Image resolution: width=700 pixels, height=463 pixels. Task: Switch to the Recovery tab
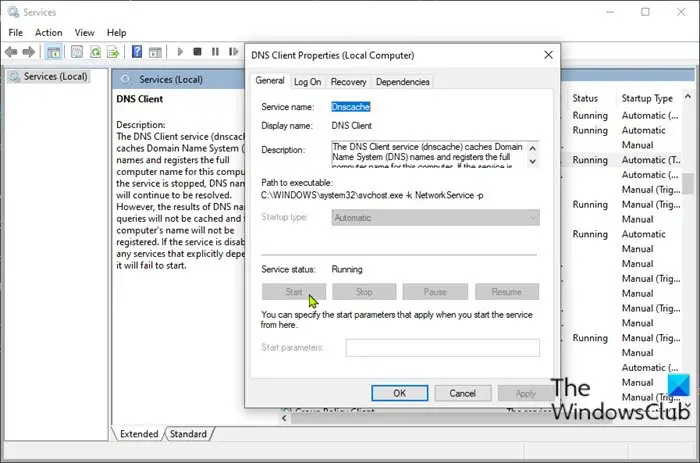pyautogui.click(x=349, y=82)
